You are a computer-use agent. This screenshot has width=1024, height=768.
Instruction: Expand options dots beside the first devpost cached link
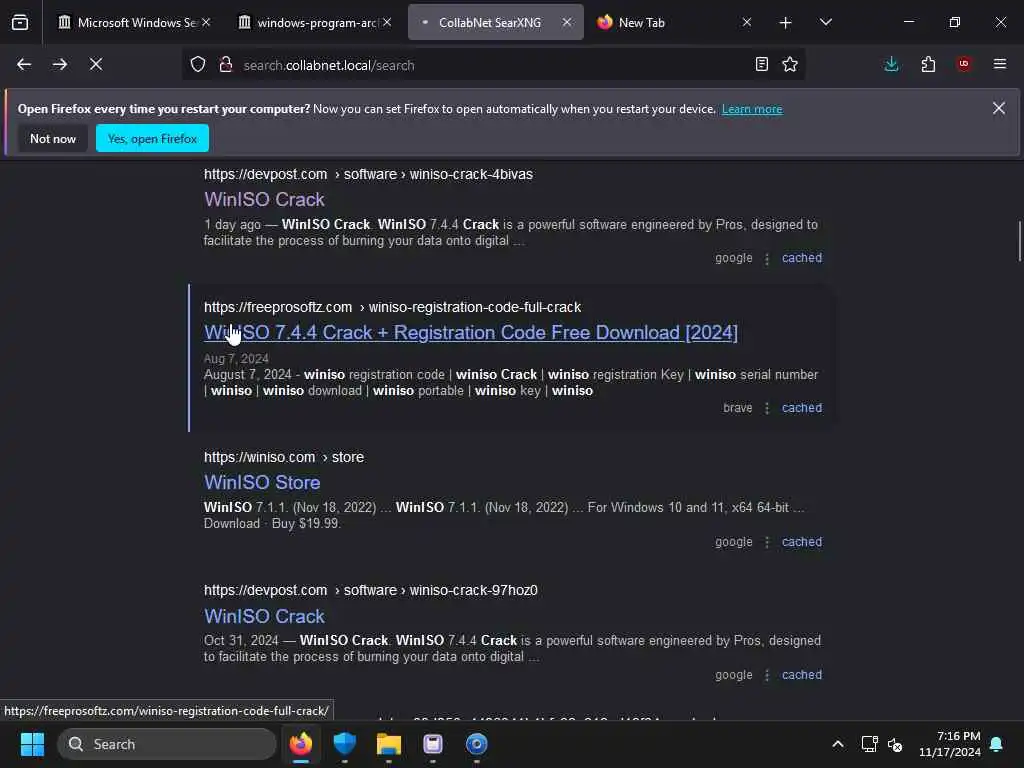[x=767, y=259]
